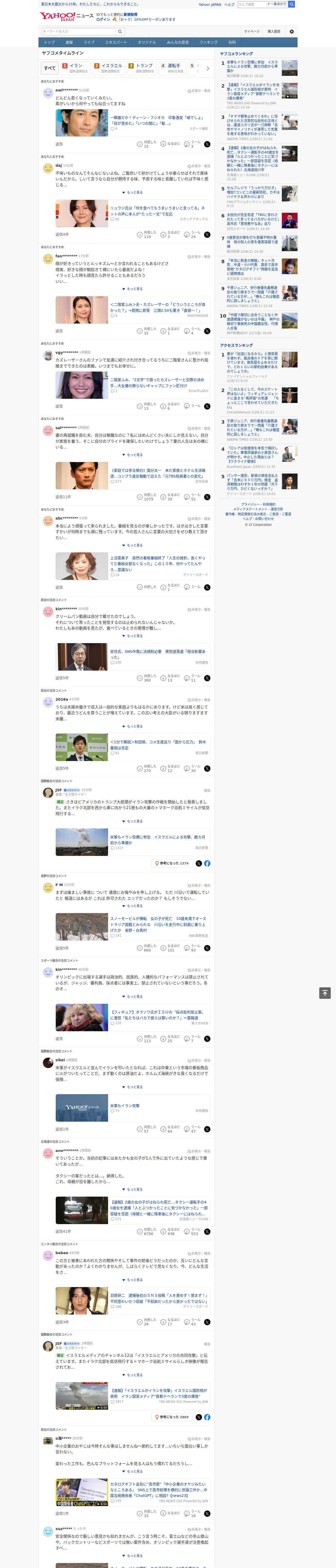Click うーん face icon on F M's comment

point(187,948)
